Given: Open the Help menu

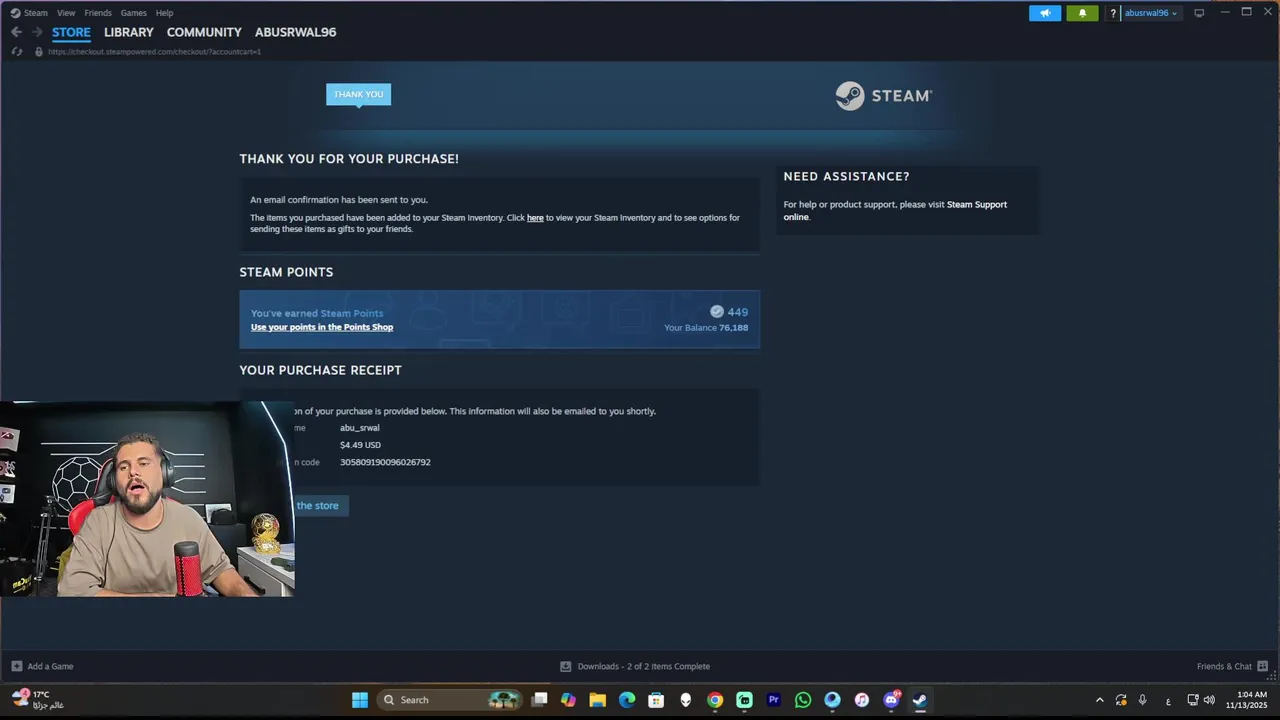Looking at the screenshot, I should click(164, 13).
